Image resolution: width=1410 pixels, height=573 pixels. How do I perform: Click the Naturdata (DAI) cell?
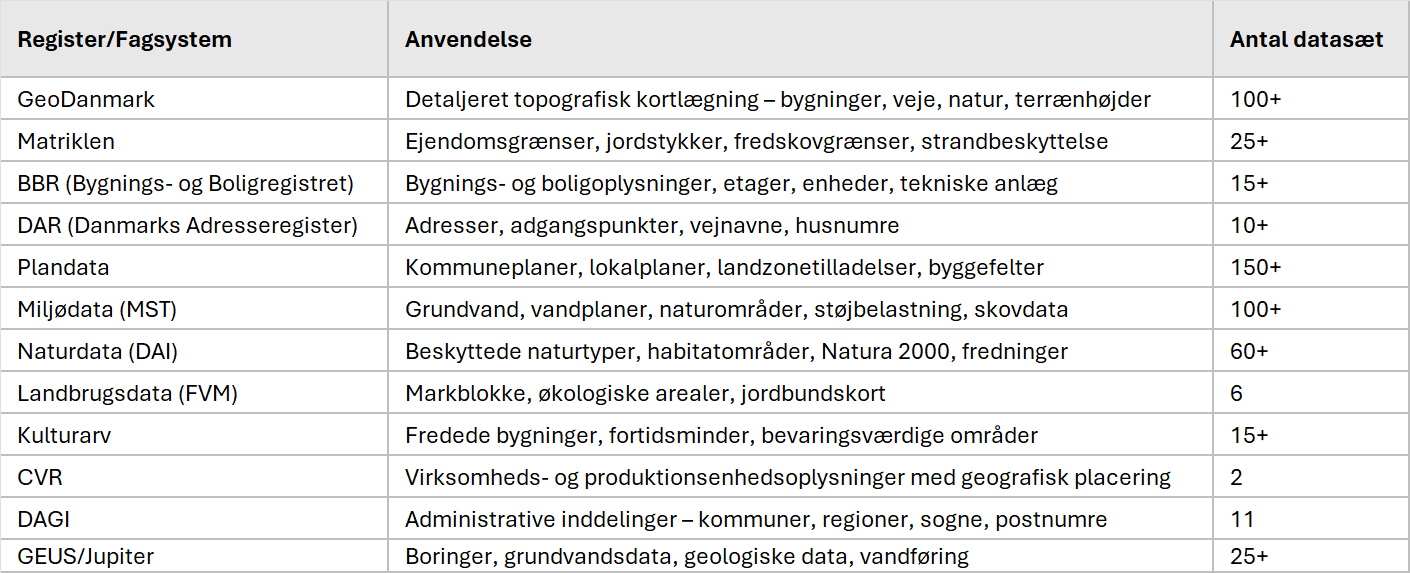98,352
